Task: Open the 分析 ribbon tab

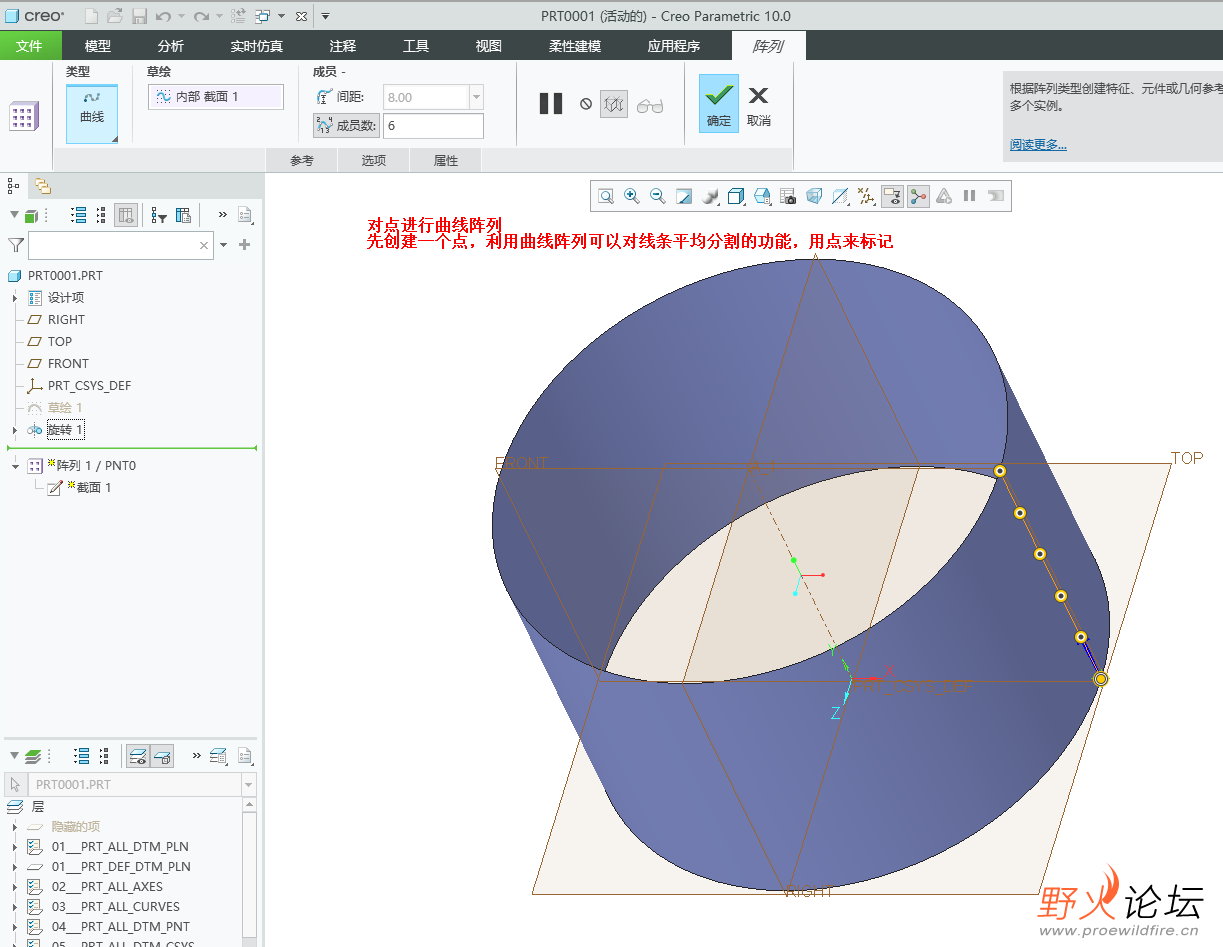Action: 171,46
